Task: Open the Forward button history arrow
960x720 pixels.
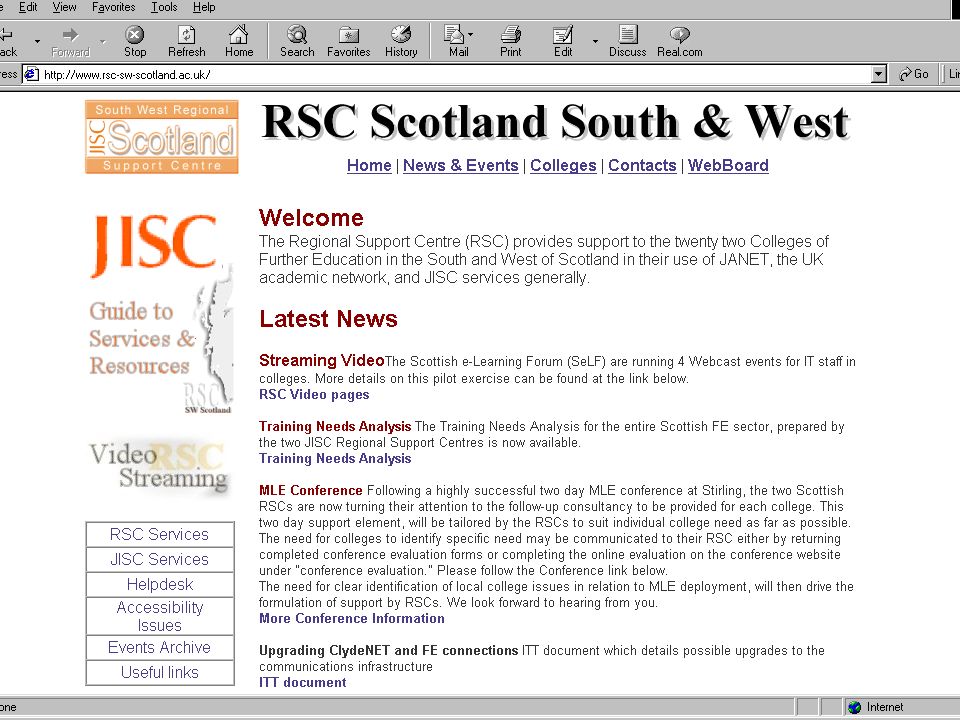Action: pos(102,42)
